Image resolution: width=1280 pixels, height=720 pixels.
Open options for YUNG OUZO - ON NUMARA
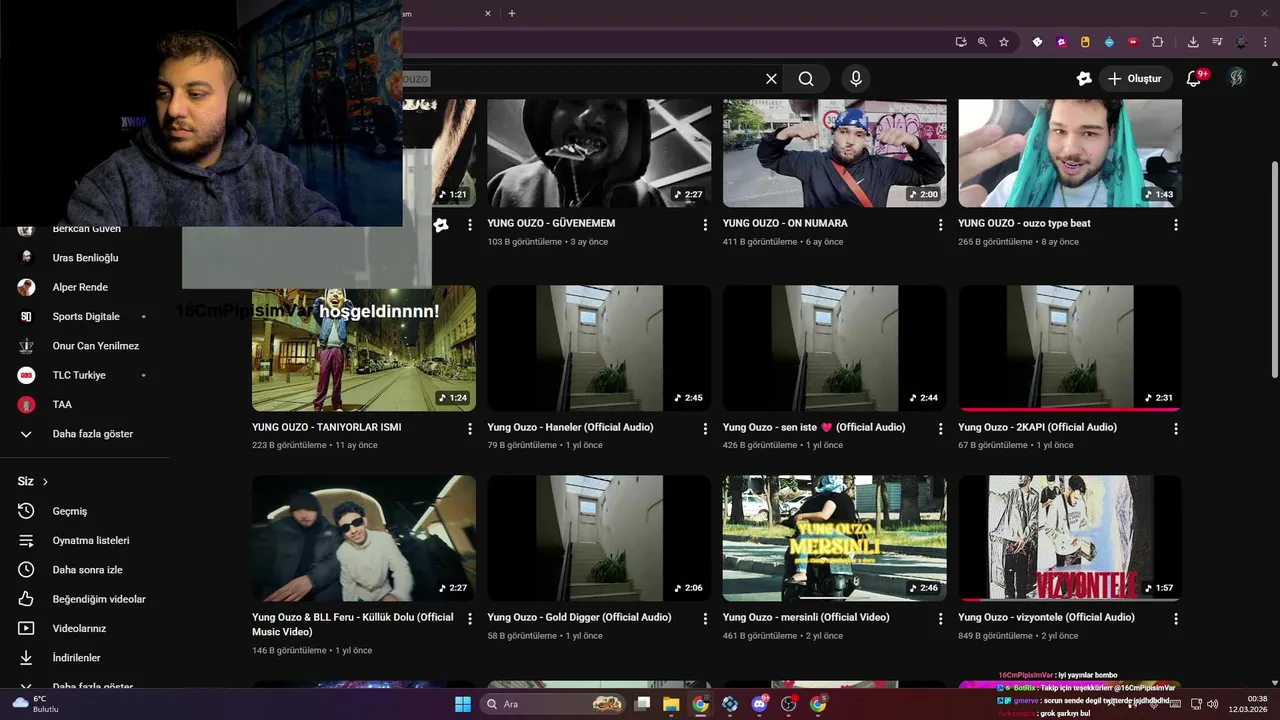(x=940, y=225)
